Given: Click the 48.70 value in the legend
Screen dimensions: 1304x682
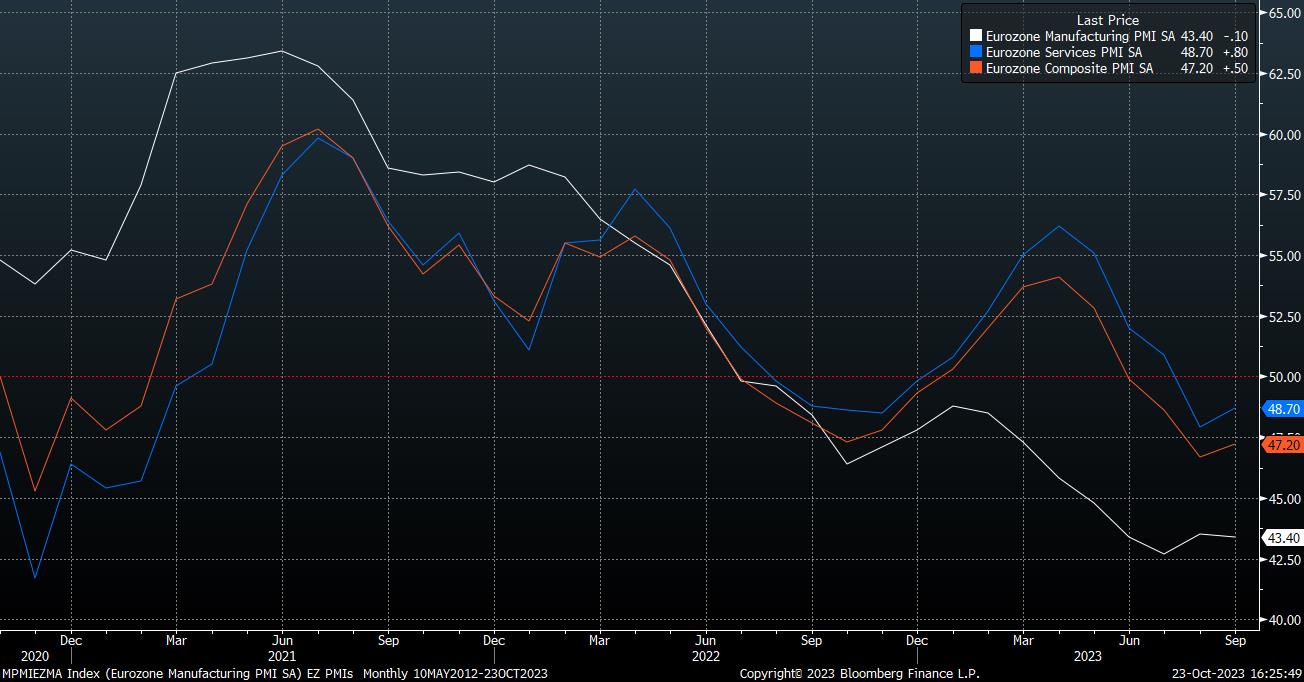Looking at the screenshot, I should pos(1197,52).
